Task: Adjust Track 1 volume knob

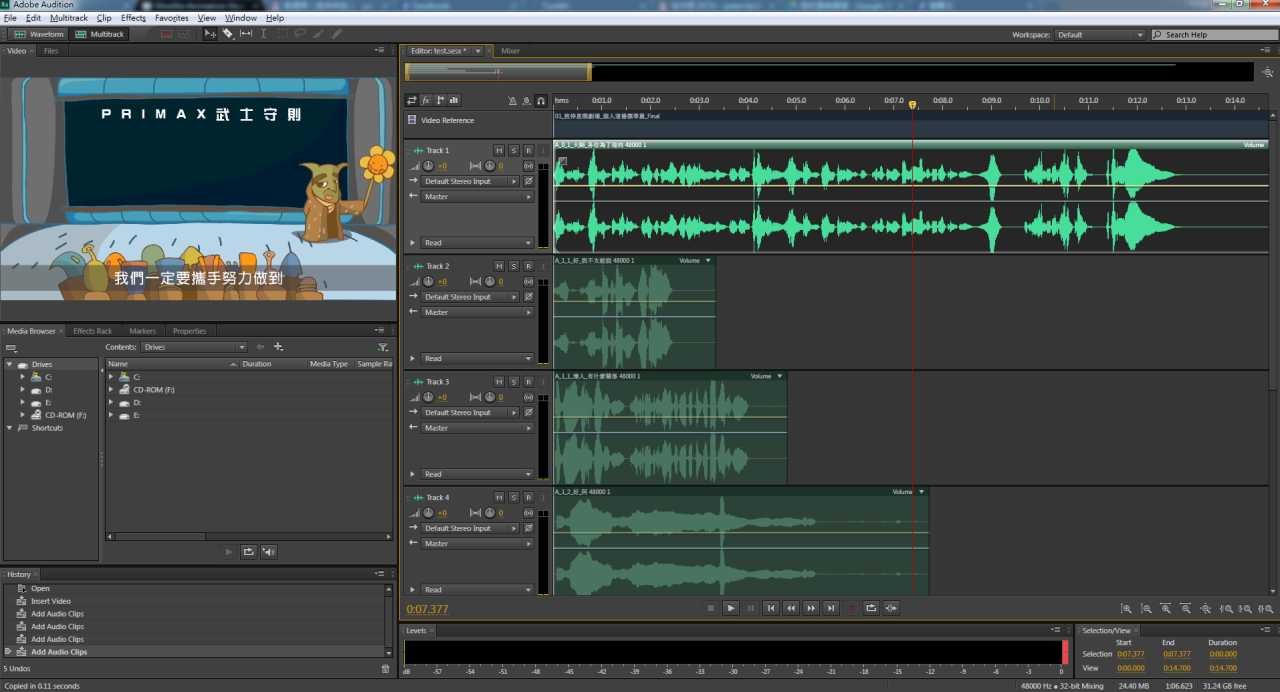Action: click(x=428, y=166)
